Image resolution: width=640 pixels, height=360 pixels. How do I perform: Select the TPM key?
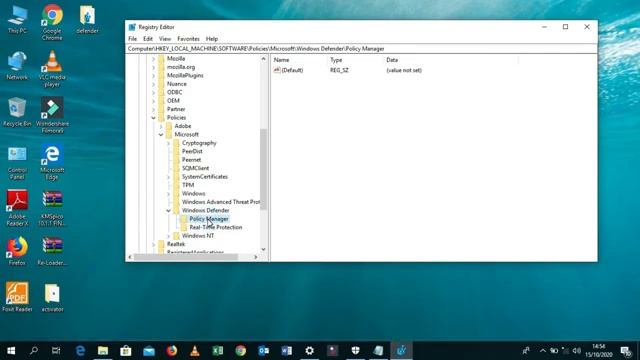(188, 185)
